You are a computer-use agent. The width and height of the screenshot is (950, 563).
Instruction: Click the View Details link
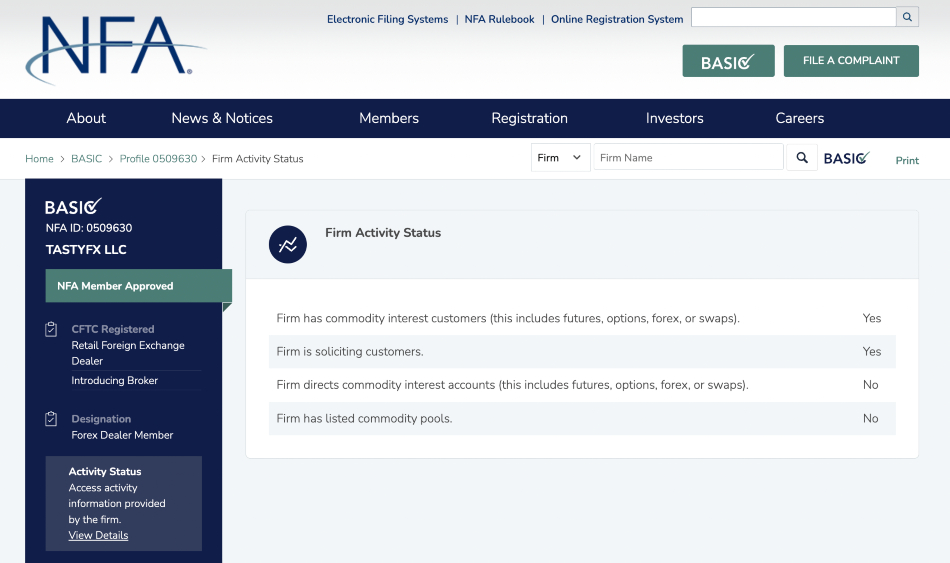[x=98, y=535]
